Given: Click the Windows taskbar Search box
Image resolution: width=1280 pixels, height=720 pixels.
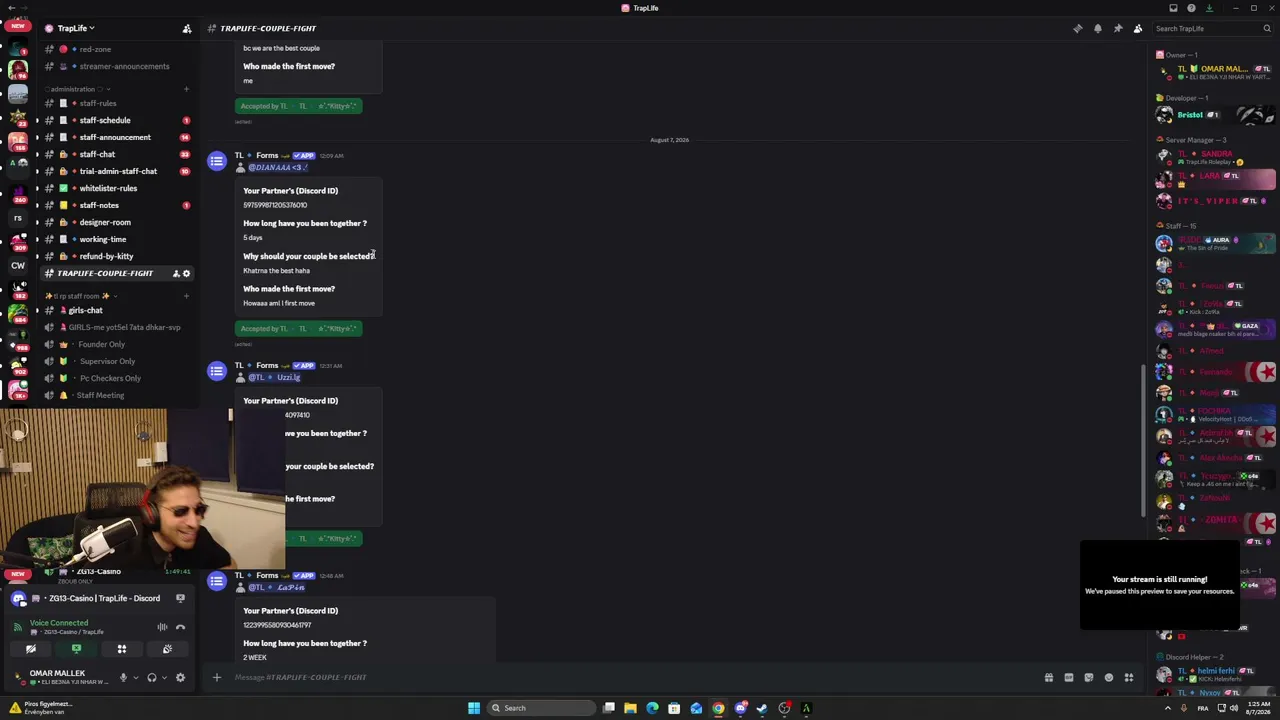Looking at the screenshot, I should click(540, 708).
